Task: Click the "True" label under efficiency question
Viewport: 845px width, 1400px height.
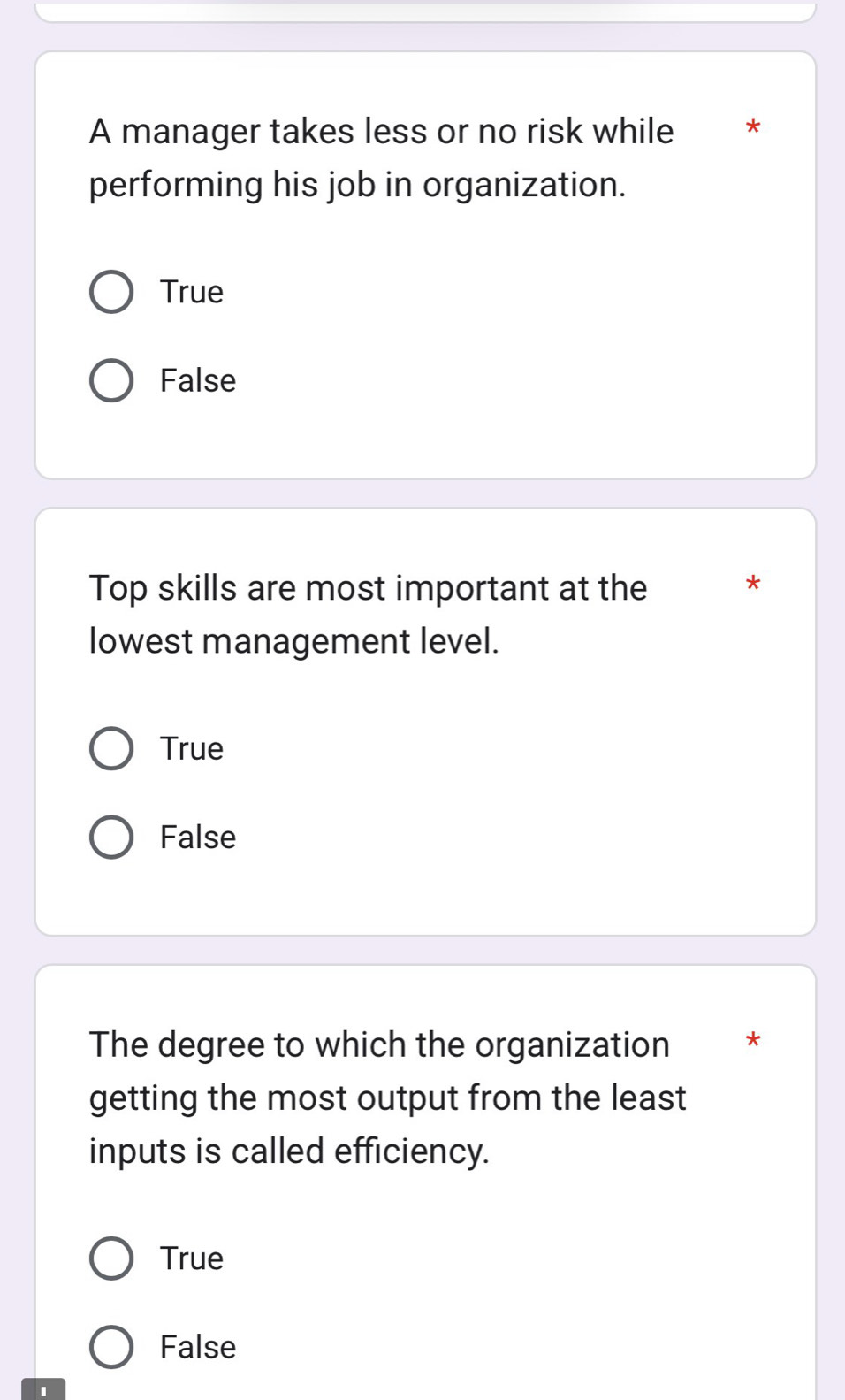Action: pyautogui.click(x=192, y=1258)
